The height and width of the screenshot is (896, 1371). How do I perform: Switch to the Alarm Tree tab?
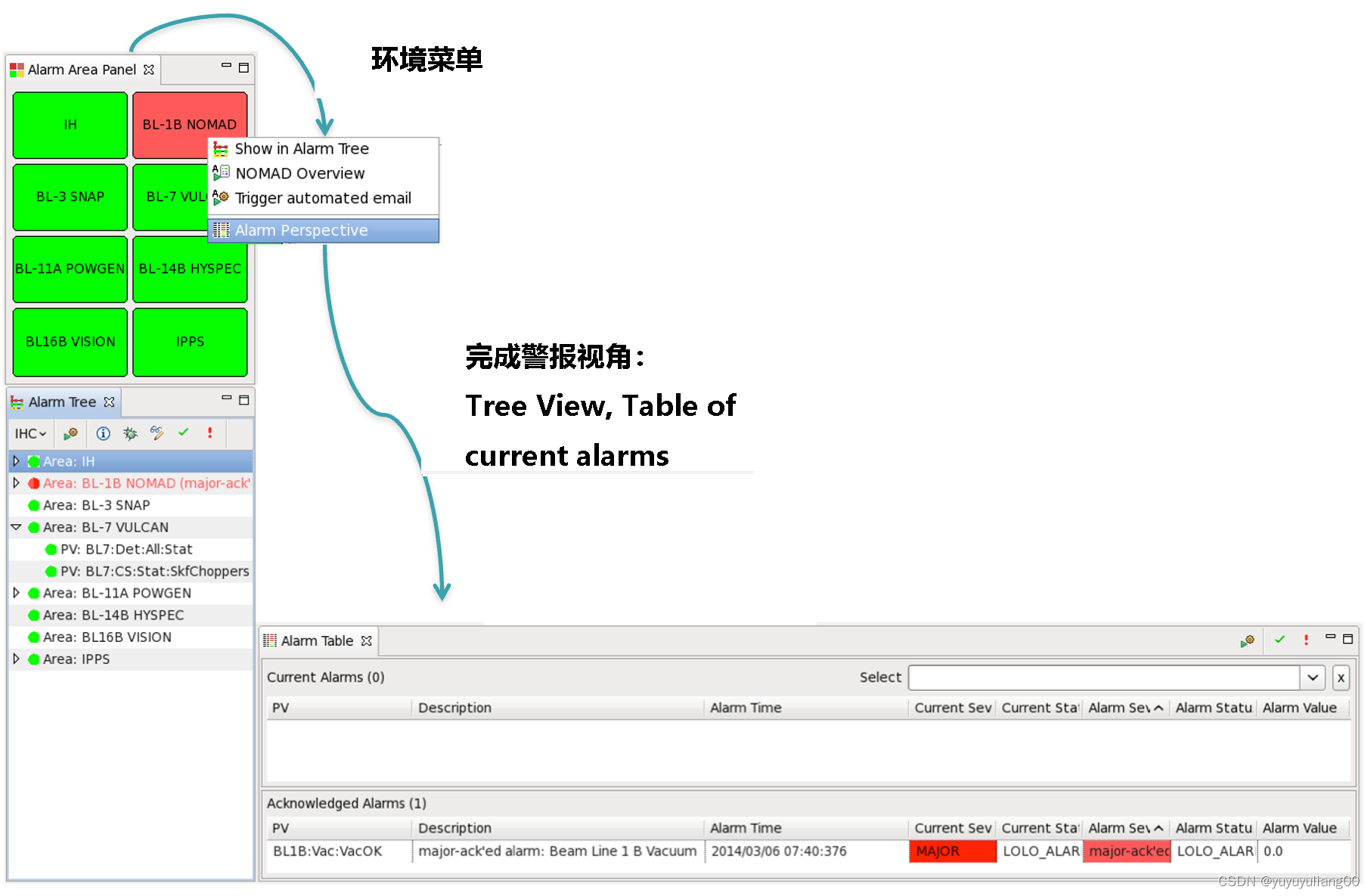(x=62, y=402)
